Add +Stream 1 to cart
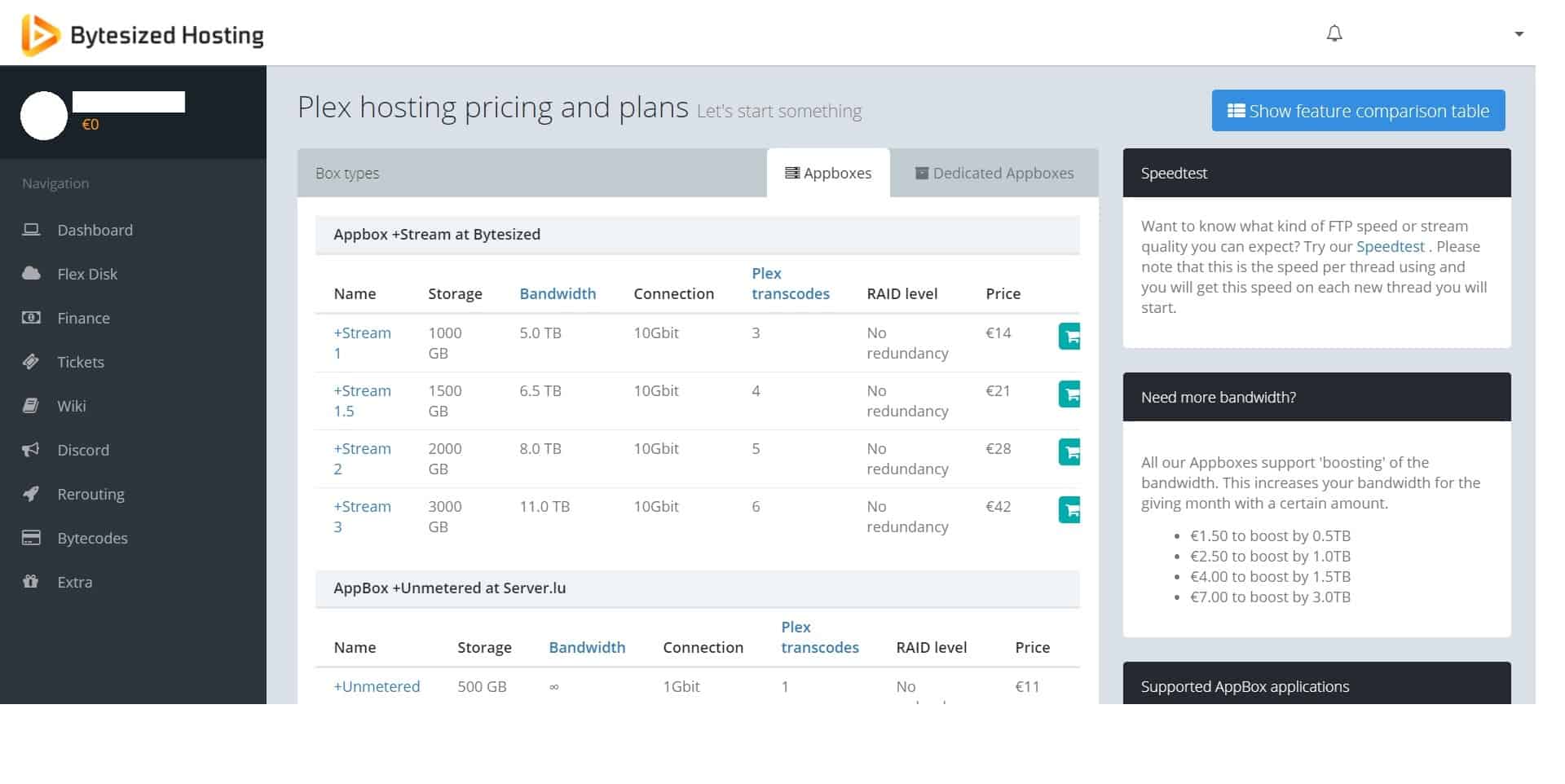1565x784 pixels. [1069, 336]
